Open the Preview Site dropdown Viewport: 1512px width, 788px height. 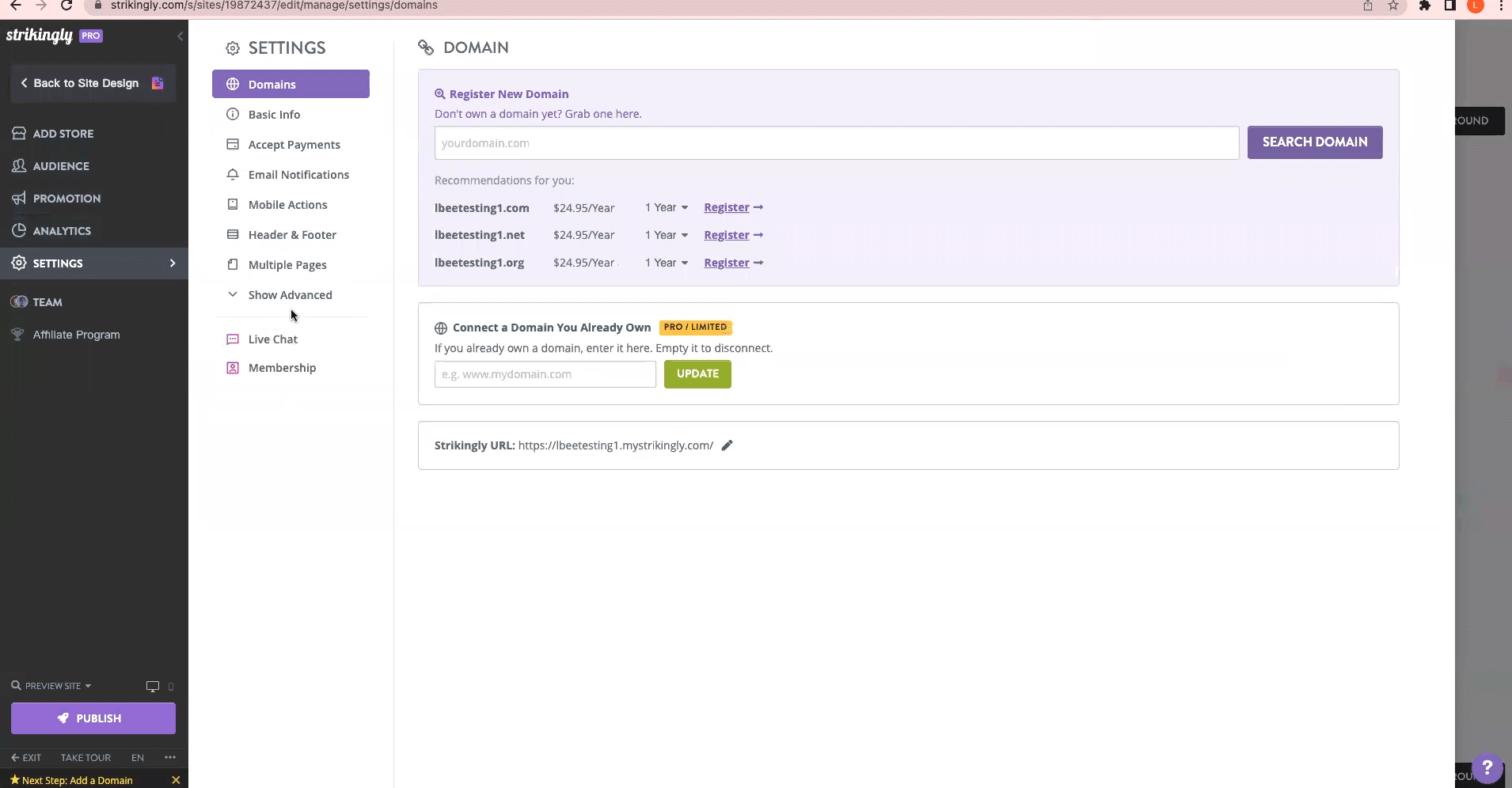point(51,686)
